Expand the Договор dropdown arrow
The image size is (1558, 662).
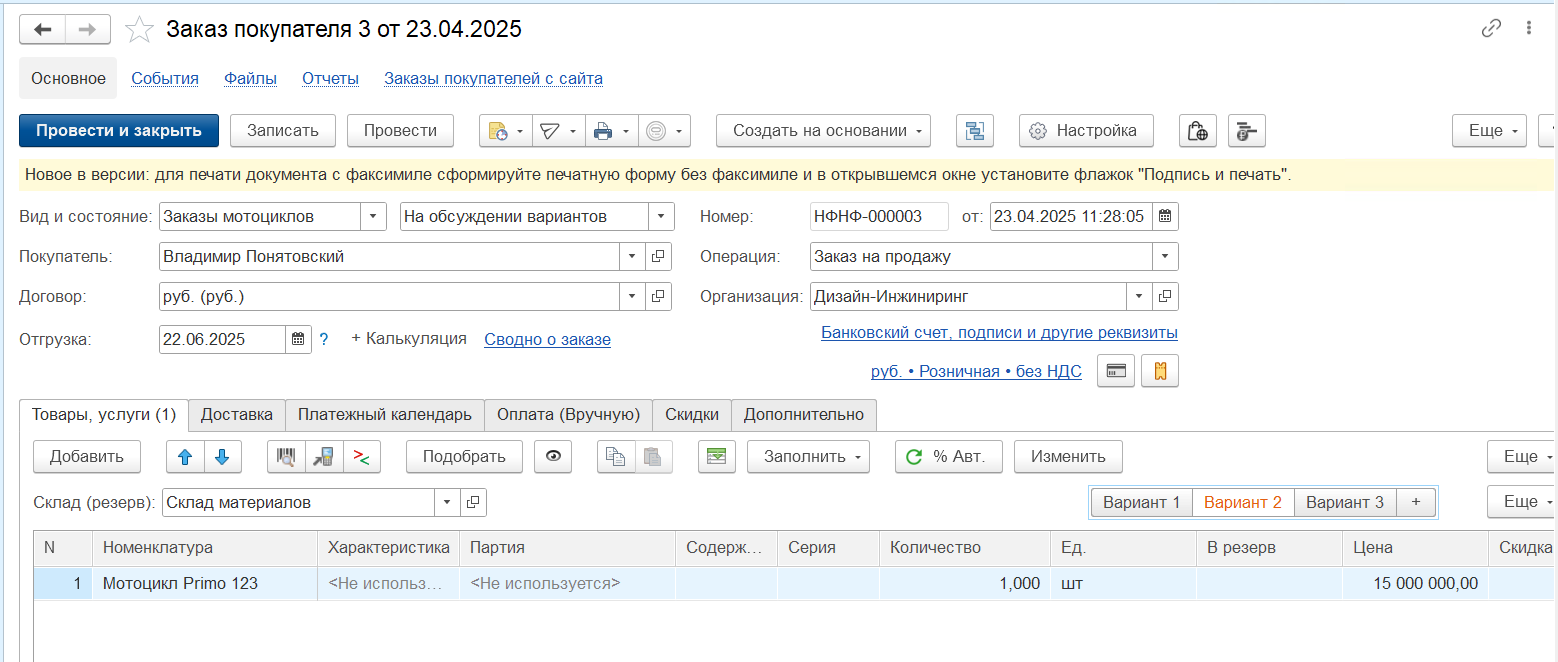pyautogui.click(x=632, y=297)
